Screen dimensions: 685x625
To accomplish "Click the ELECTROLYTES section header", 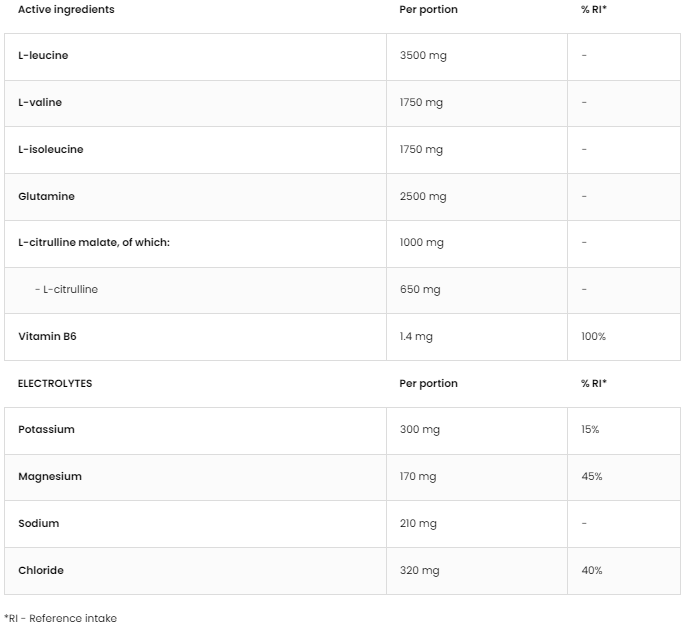I will 55,384.
